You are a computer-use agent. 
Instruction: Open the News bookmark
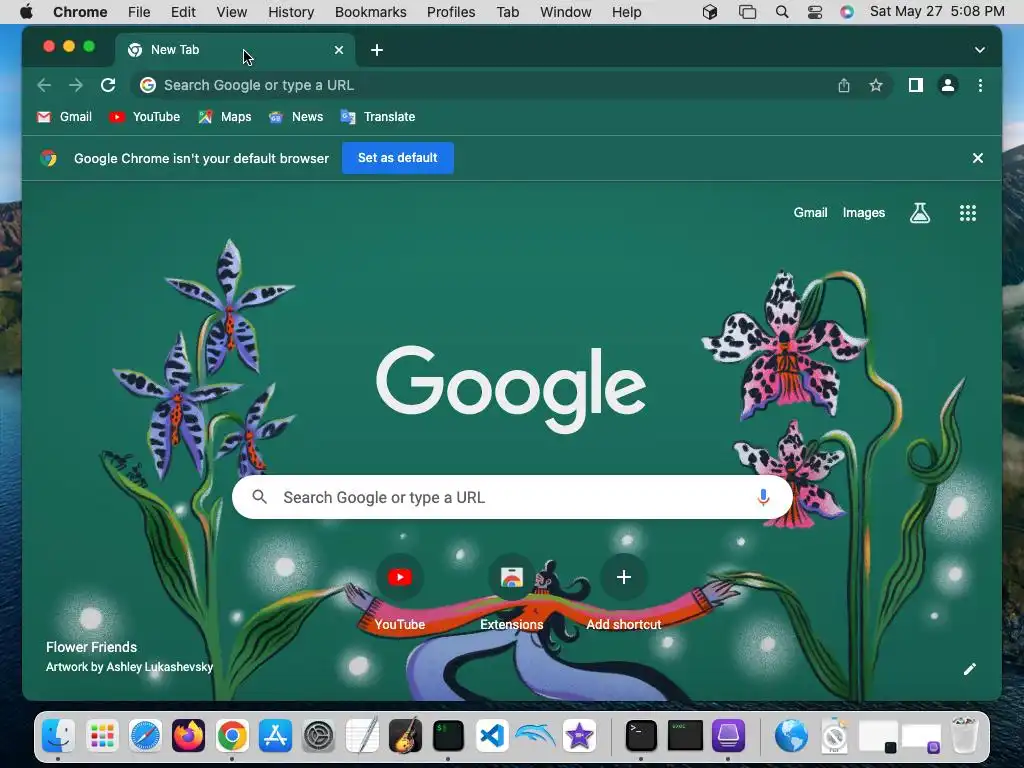point(296,117)
